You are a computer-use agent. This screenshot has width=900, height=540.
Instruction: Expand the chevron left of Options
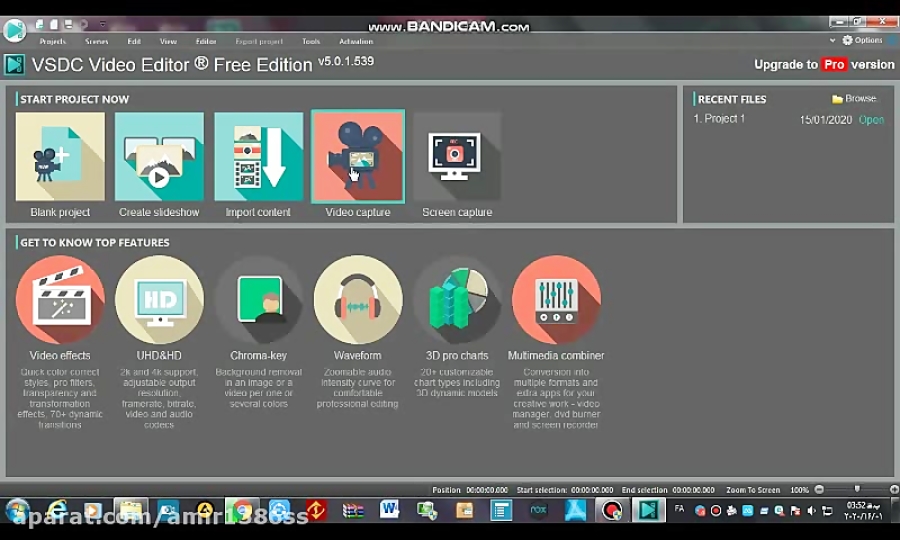point(832,41)
